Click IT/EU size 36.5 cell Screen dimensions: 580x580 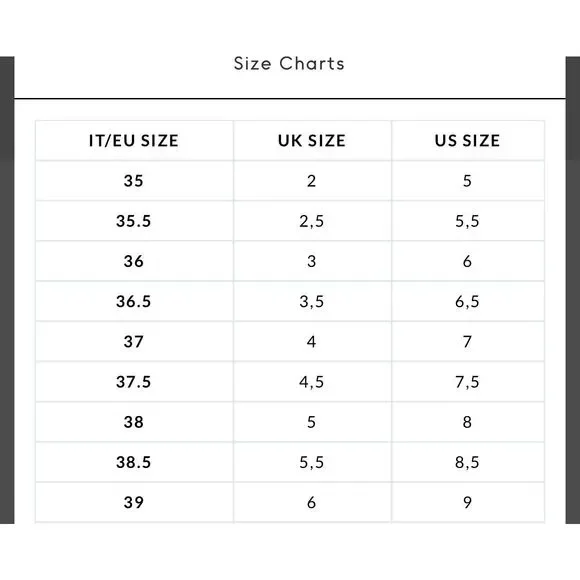pos(134,301)
